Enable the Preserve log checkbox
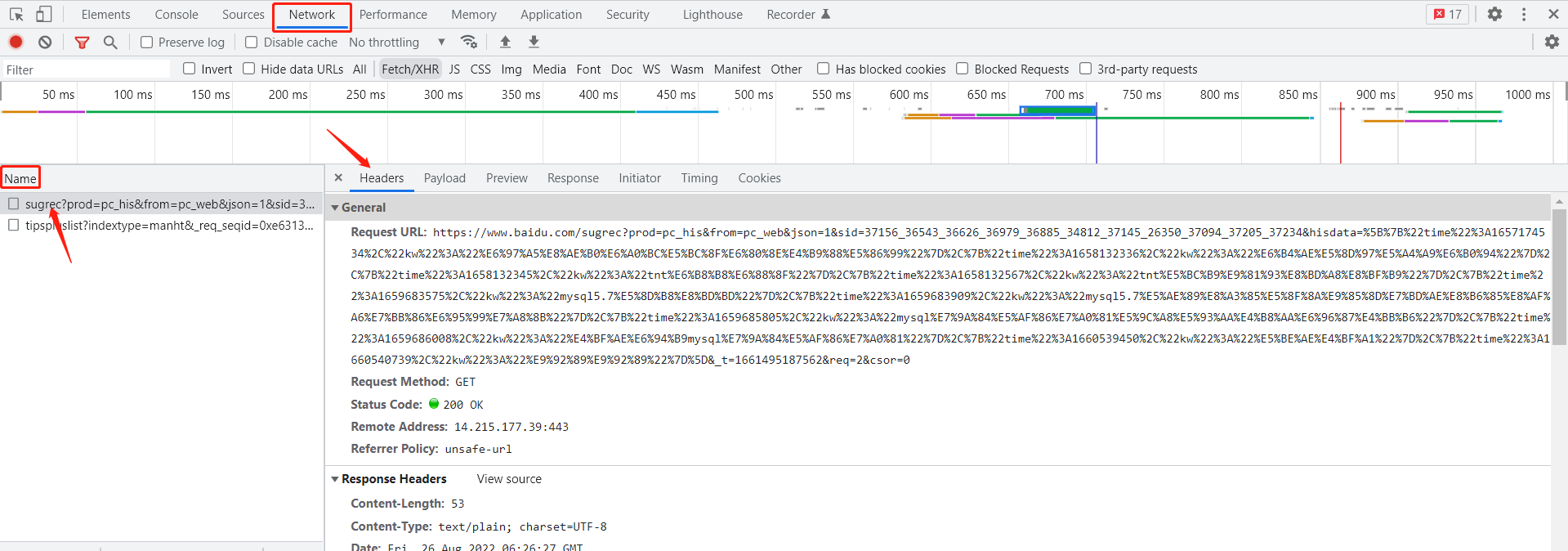Viewport: 1568px width, 551px height. (x=147, y=43)
